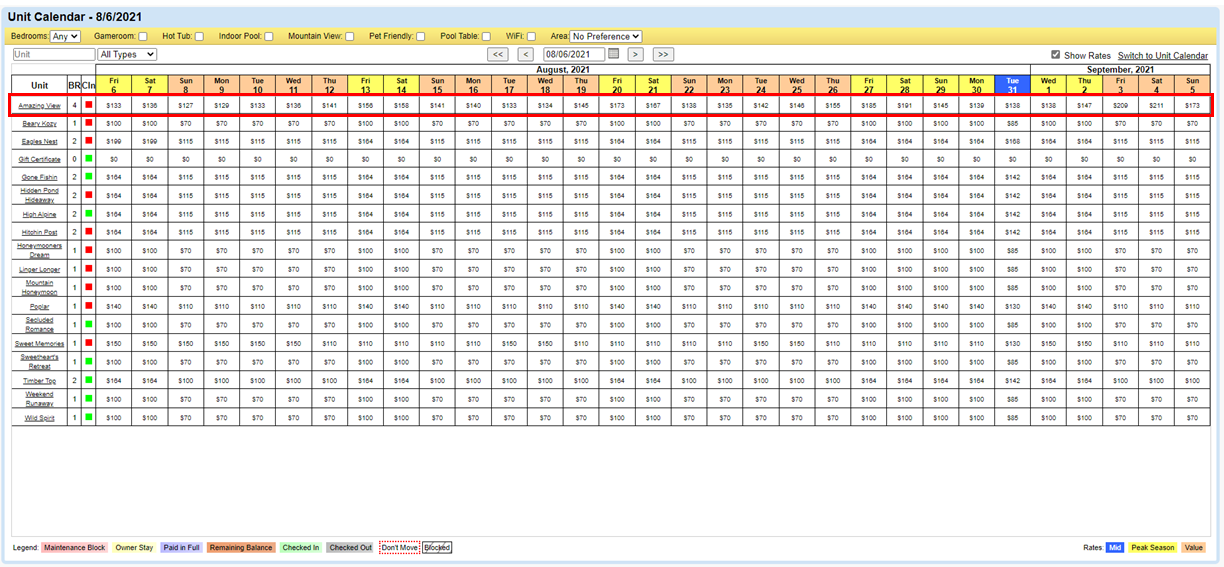Focus the Unit search field

point(54,54)
